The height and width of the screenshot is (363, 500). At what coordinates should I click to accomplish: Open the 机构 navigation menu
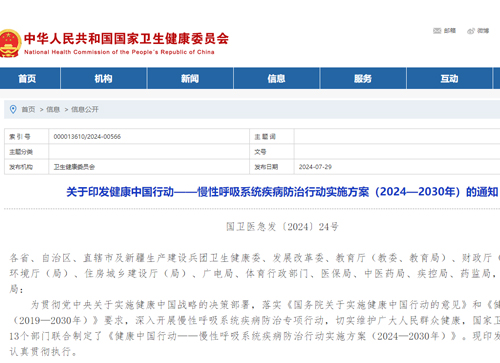tap(103, 78)
